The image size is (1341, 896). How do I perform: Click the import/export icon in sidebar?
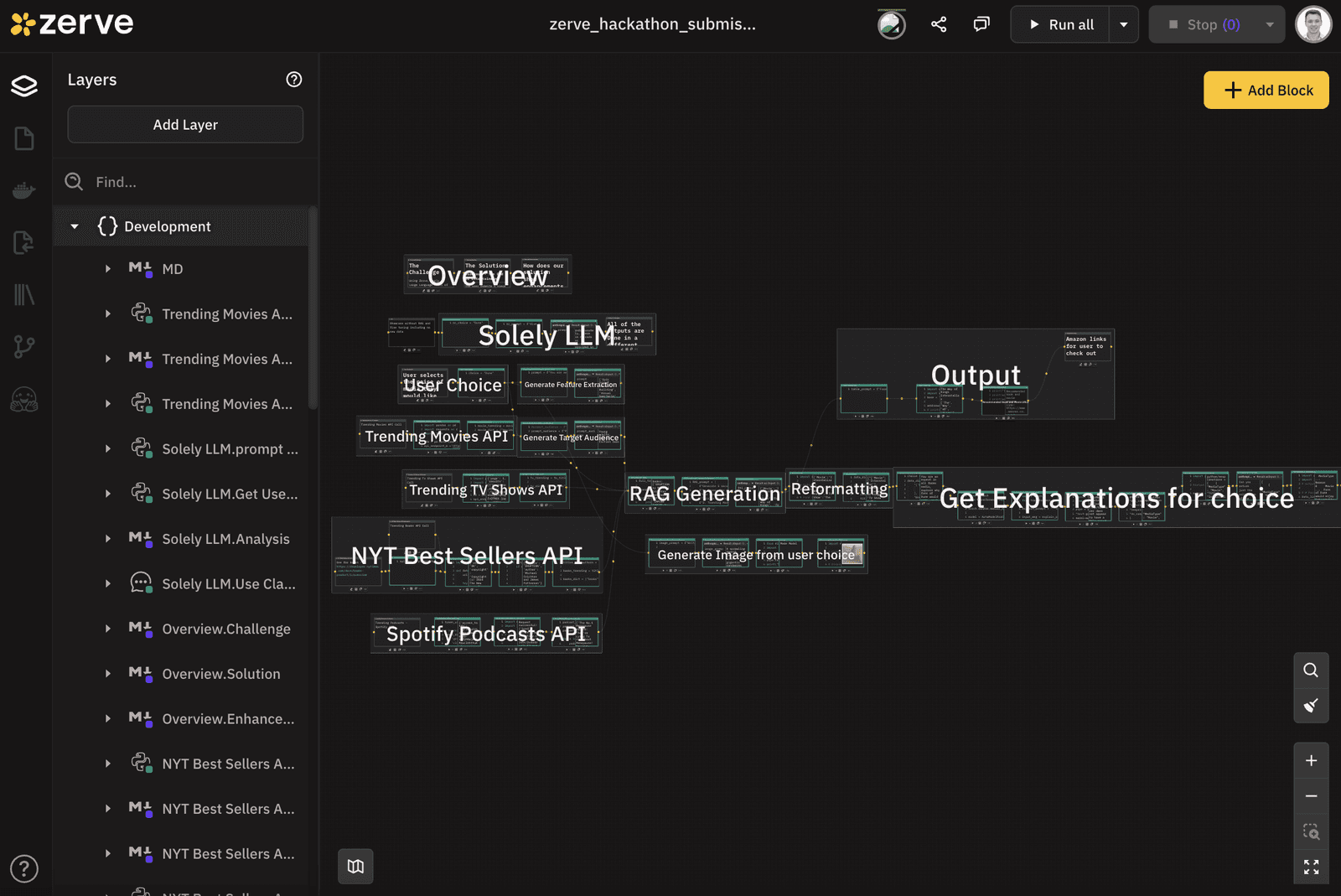pos(24,242)
